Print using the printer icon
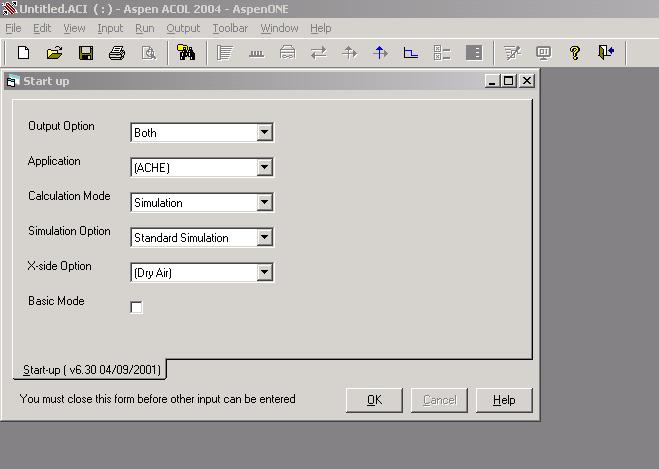This screenshot has width=659, height=469. (x=117, y=53)
